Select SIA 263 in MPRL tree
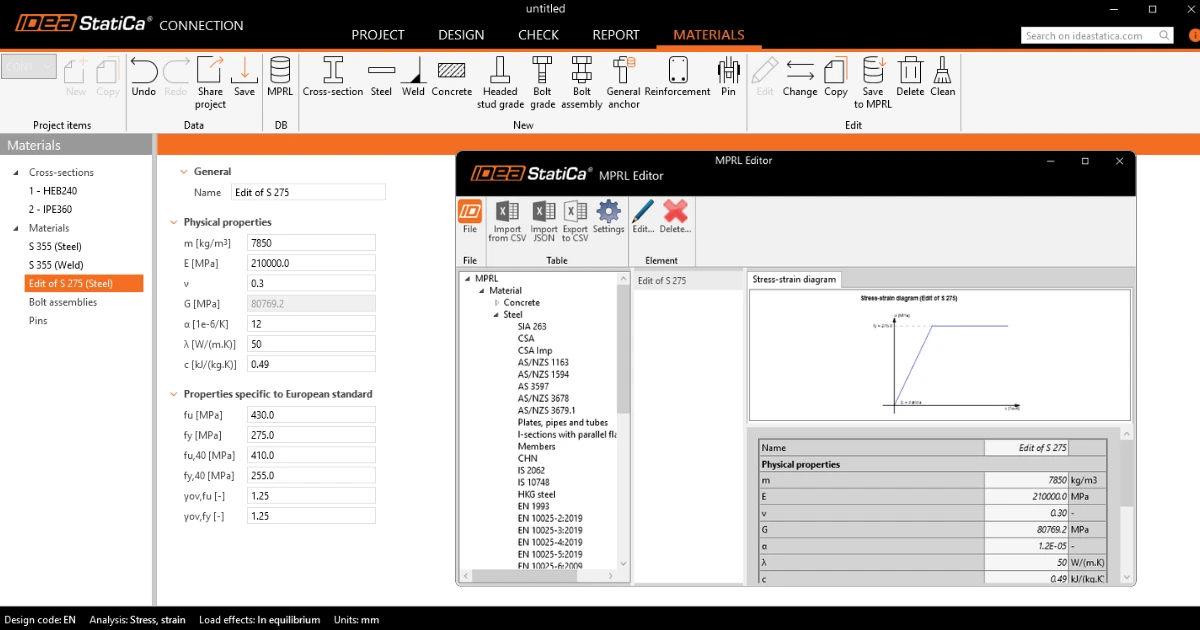The width and height of the screenshot is (1200, 630). click(532, 327)
